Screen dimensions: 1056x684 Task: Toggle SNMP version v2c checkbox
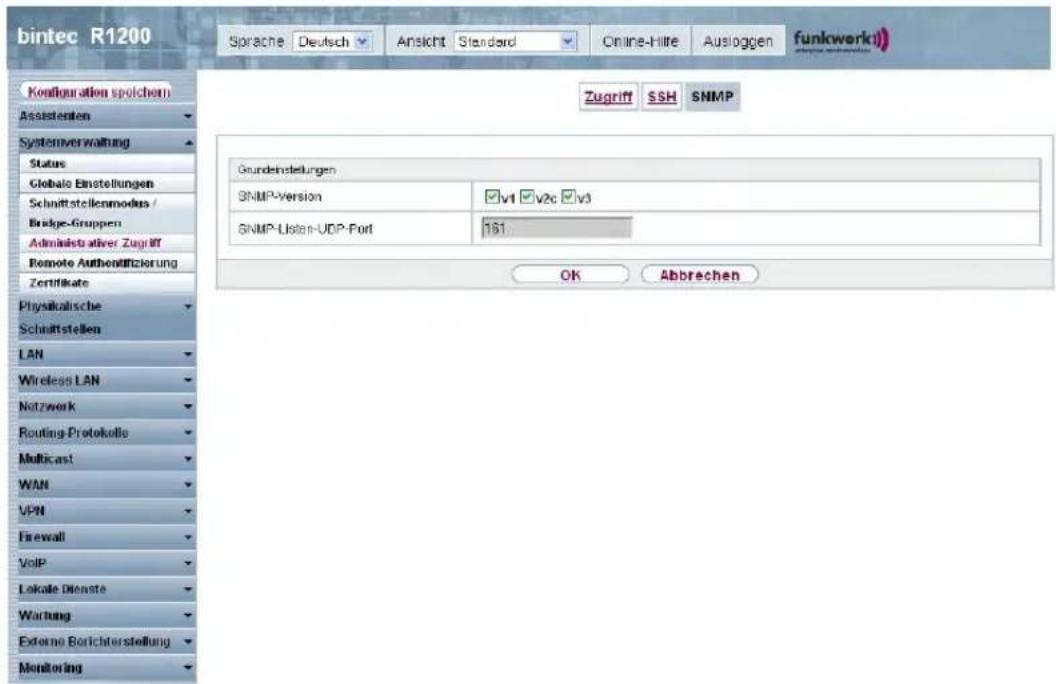coord(527,197)
